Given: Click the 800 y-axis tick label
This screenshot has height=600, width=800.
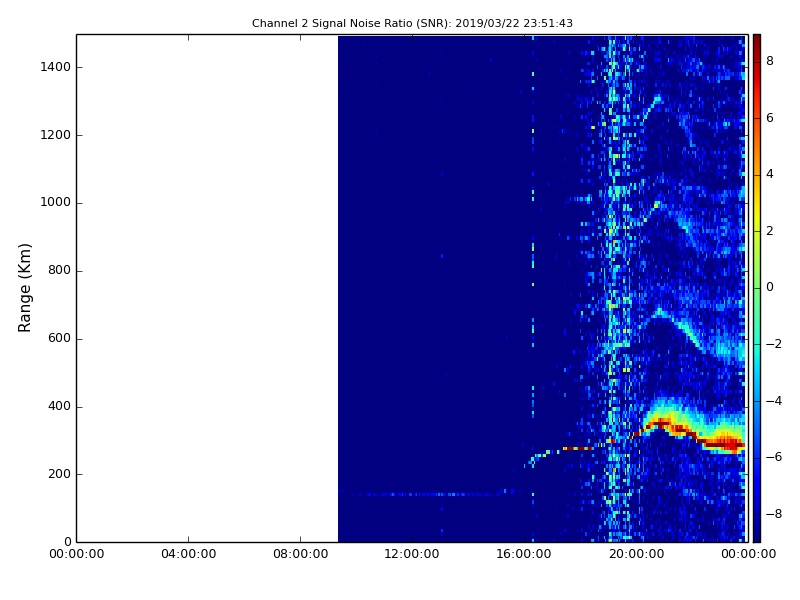Looking at the screenshot, I should point(59,270).
